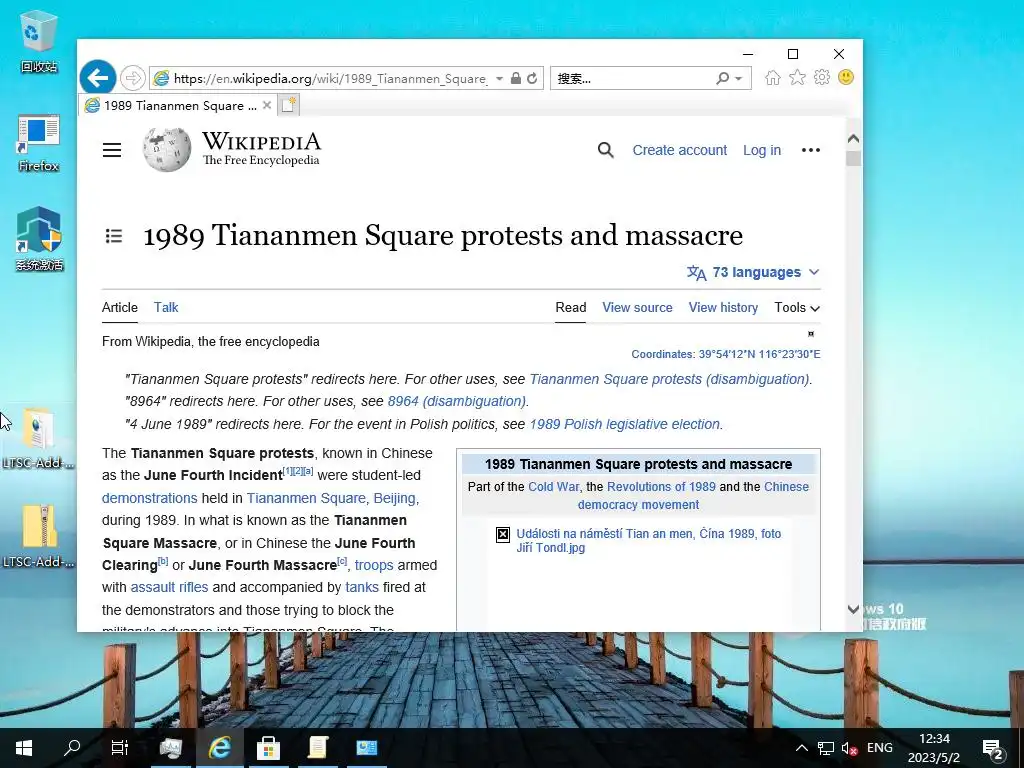Image resolution: width=1024 pixels, height=768 pixels.
Task: Open Wikipedia's hamburger main menu
Action: point(112,150)
